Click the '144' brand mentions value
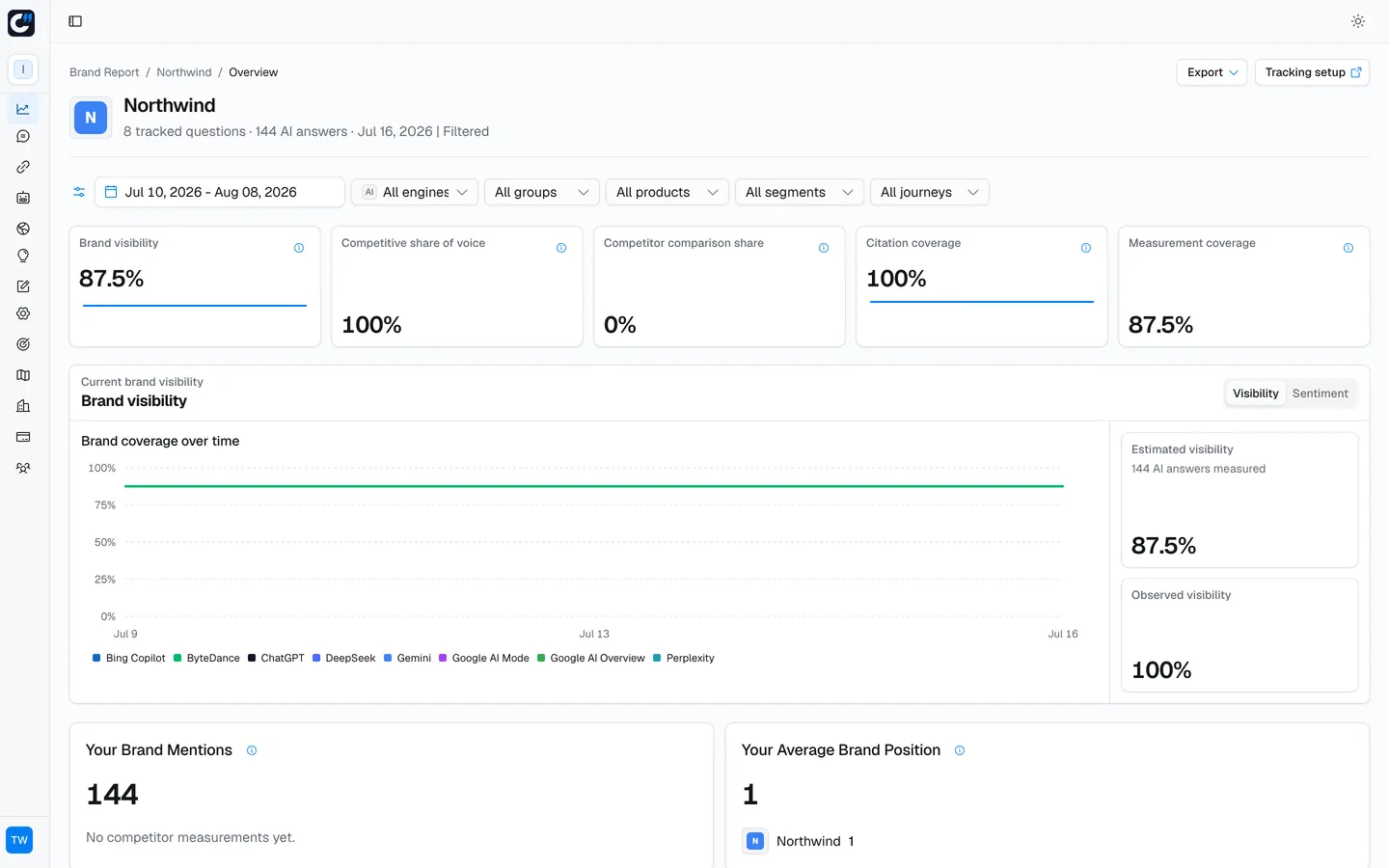1389x868 pixels. click(112, 795)
